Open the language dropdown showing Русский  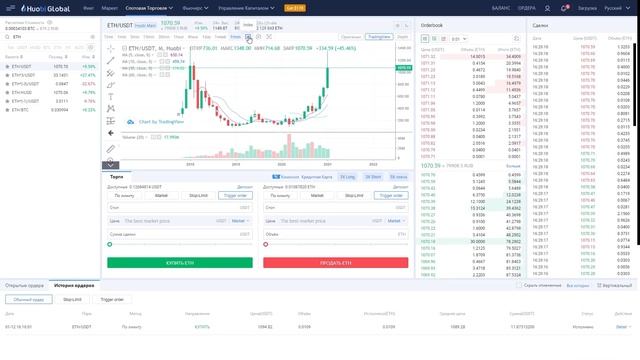click(x=617, y=8)
